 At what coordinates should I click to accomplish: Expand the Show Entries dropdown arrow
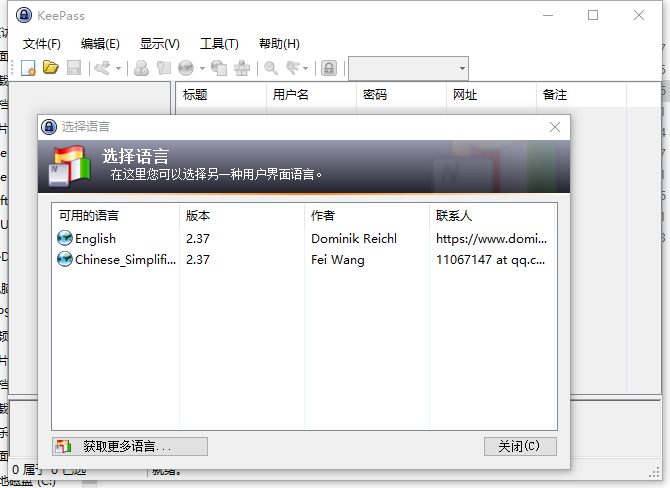[306, 68]
